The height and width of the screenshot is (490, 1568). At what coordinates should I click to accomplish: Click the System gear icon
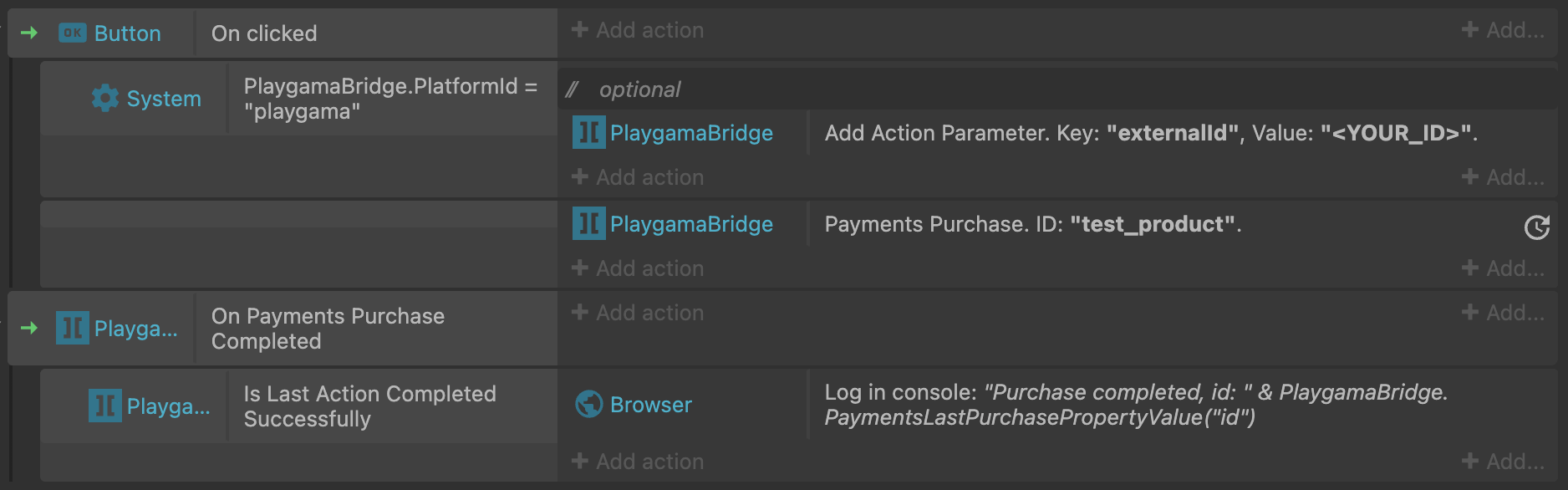(x=105, y=99)
